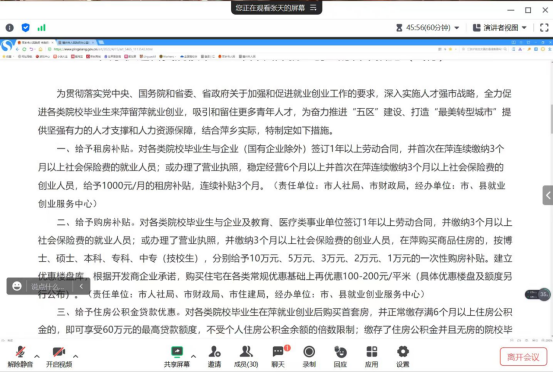View meeting info icon
The width and height of the screenshot is (553, 372).
tap(10, 28)
